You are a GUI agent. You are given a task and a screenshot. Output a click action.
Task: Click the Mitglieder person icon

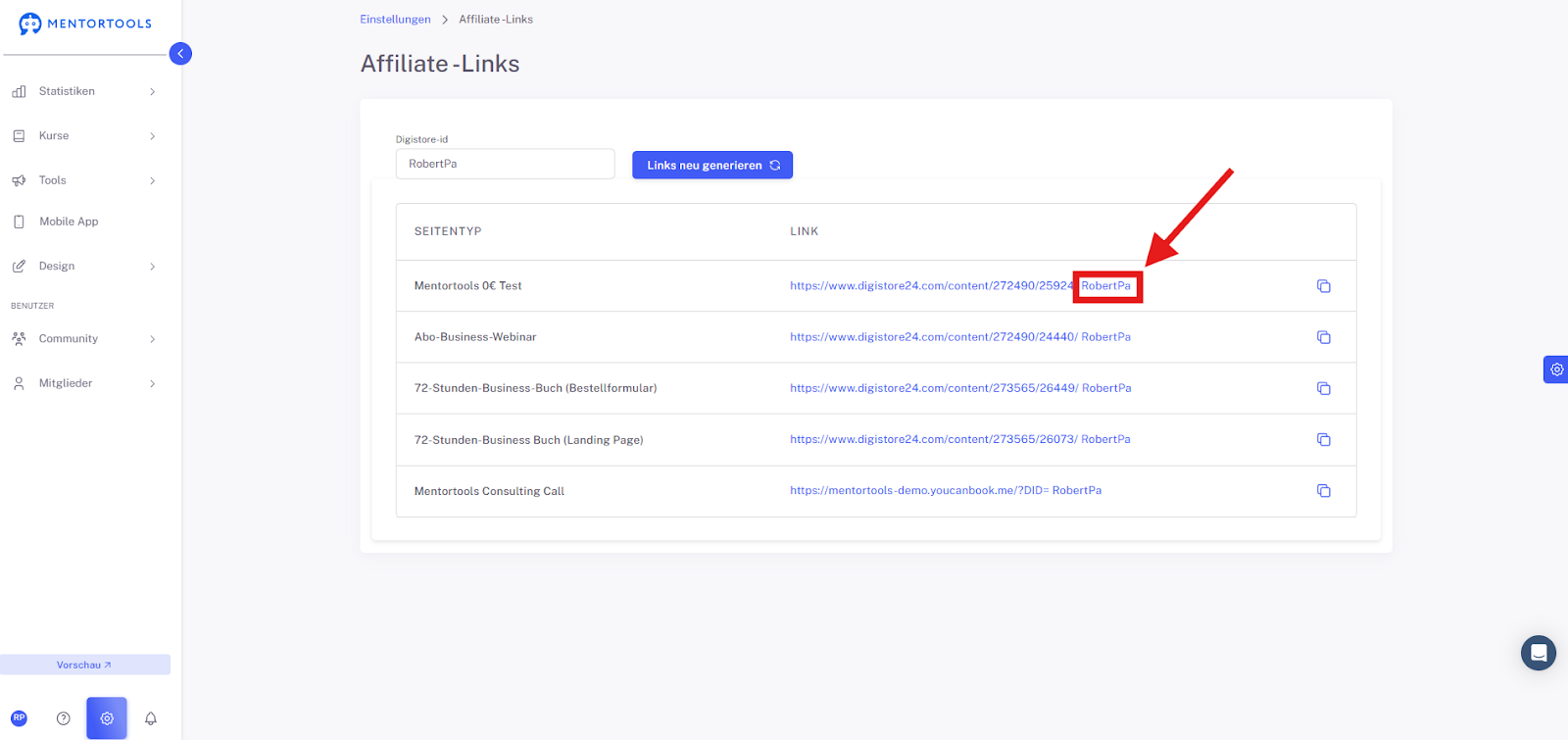click(19, 383)
